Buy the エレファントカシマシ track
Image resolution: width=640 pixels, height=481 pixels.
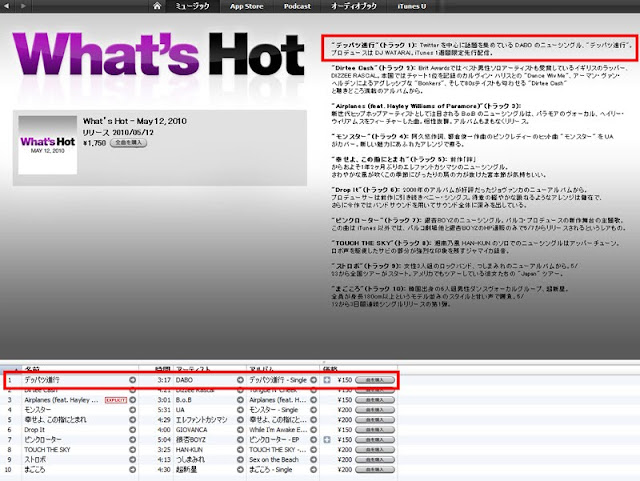(x=375, y=420)
